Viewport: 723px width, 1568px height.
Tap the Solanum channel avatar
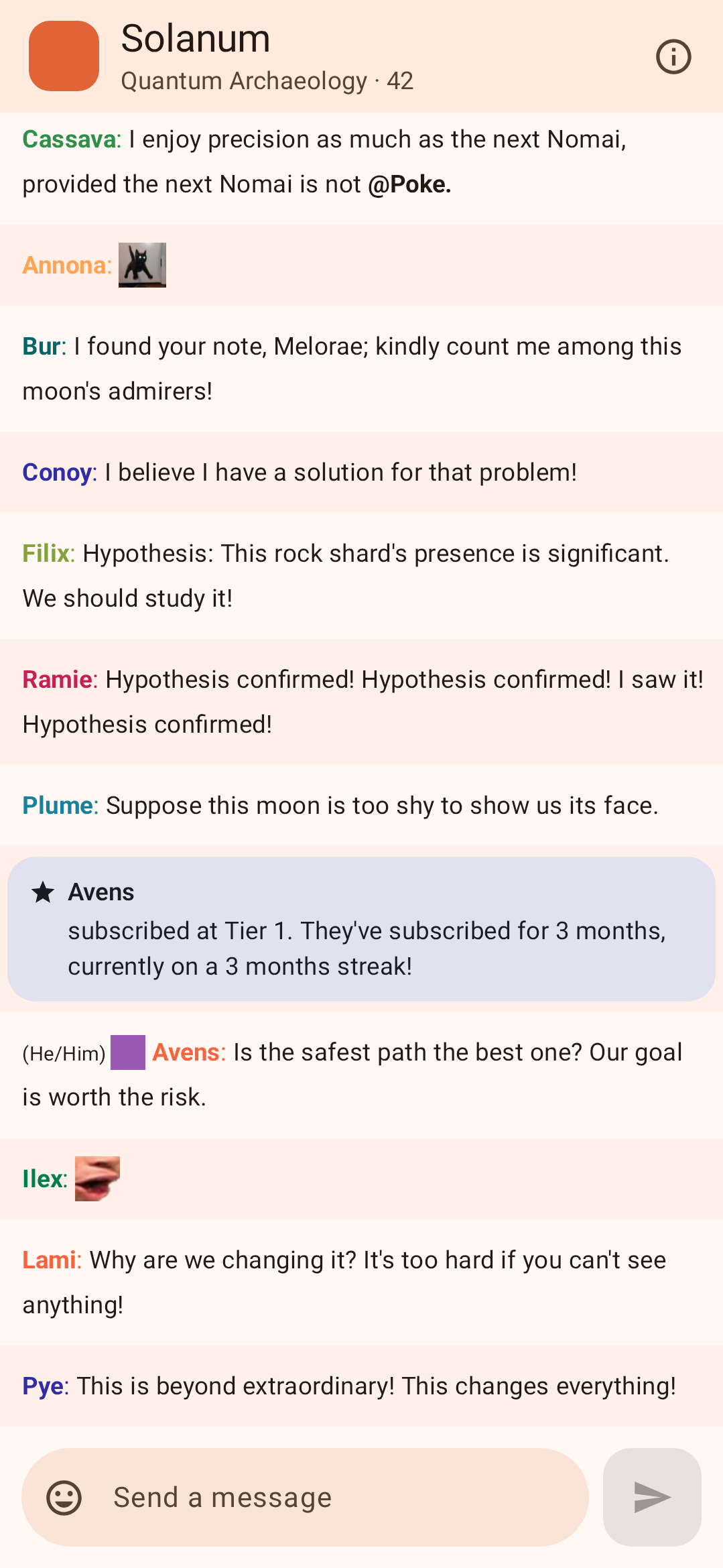64,56
